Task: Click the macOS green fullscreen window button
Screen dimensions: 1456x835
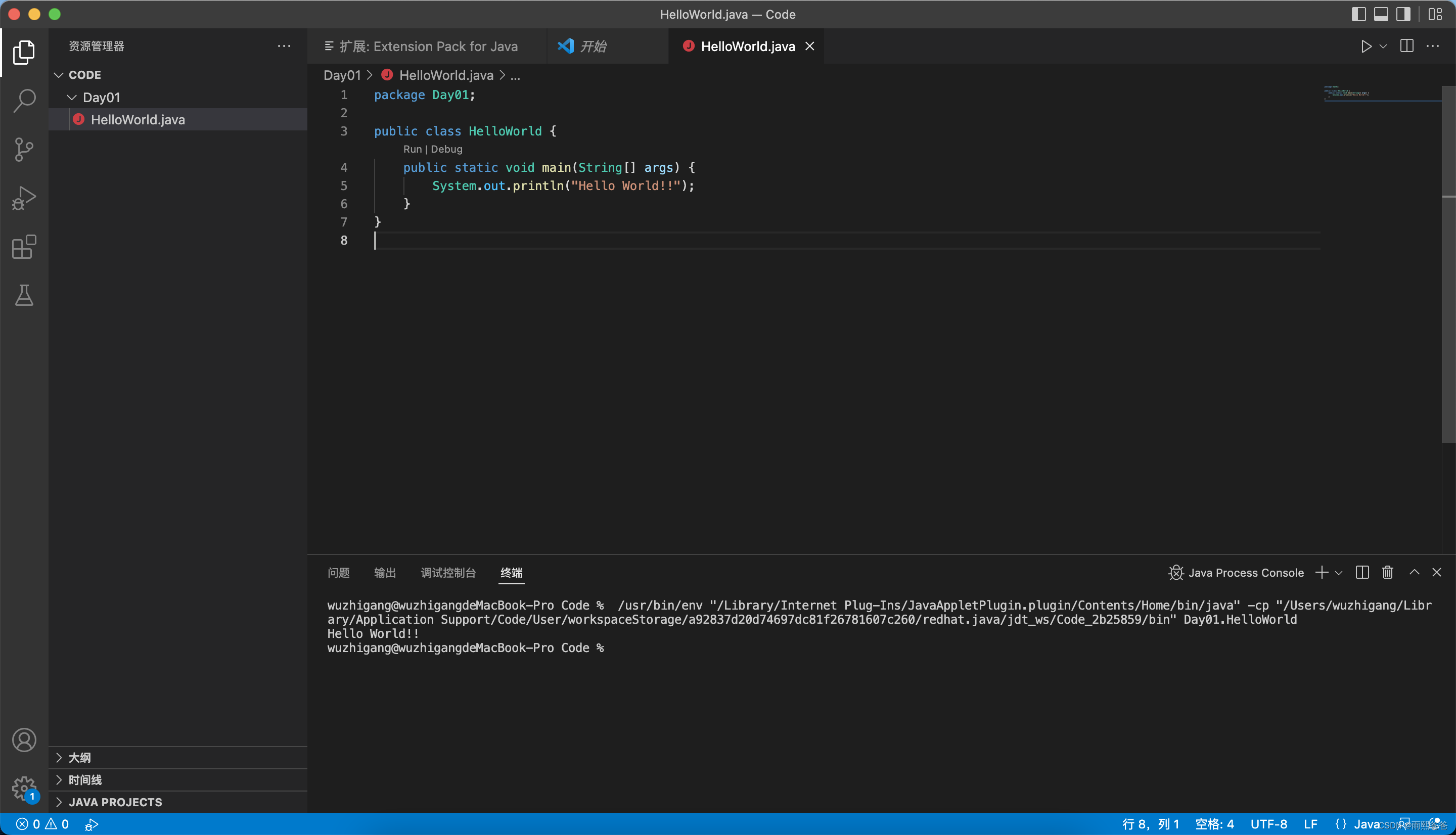Action: [55, 14]
